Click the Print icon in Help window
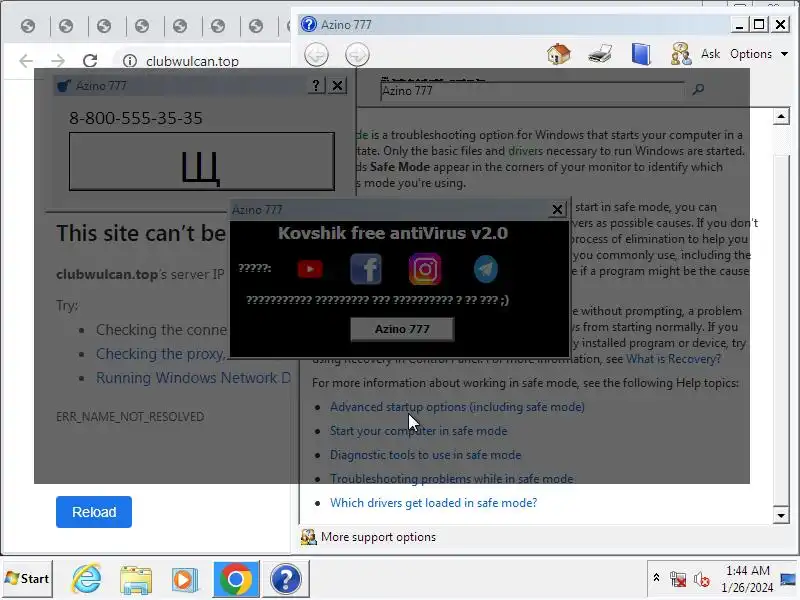 600,54
